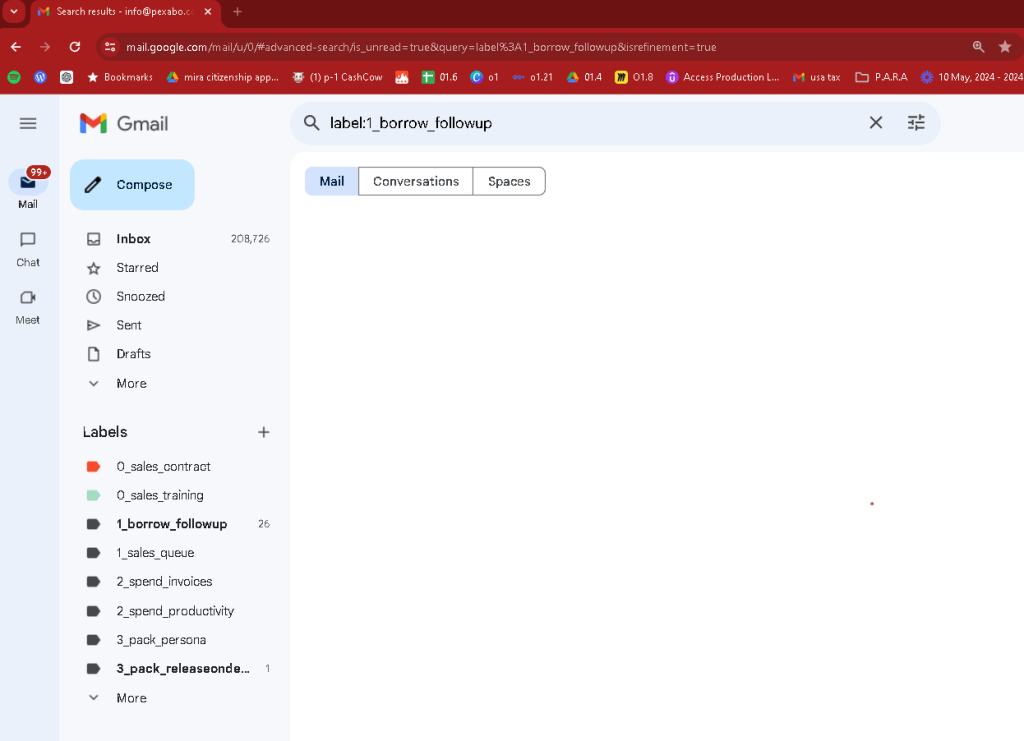Open a new browser tab
Viewport: 1024px width, 741px height.
coord(238,12)
